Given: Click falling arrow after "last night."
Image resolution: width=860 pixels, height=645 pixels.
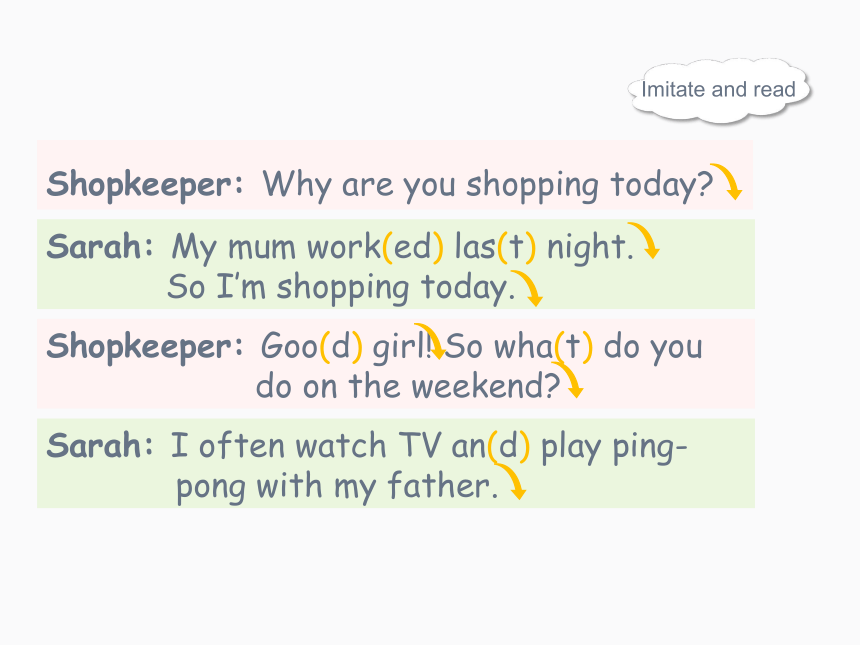Looking at the screenshot, I should coord(644,240).
